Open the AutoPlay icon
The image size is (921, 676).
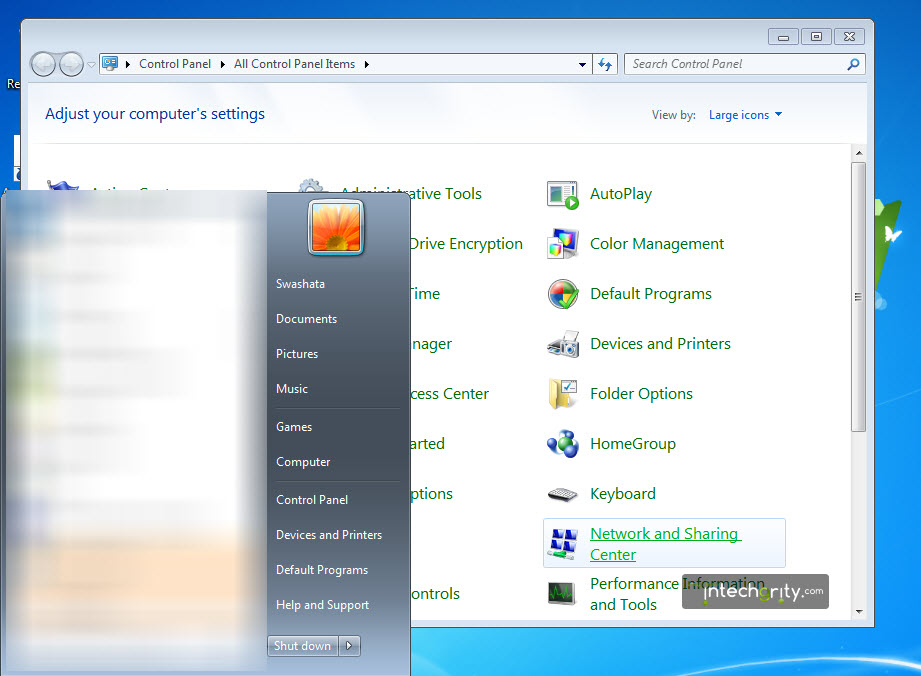[x=563, y=195]
